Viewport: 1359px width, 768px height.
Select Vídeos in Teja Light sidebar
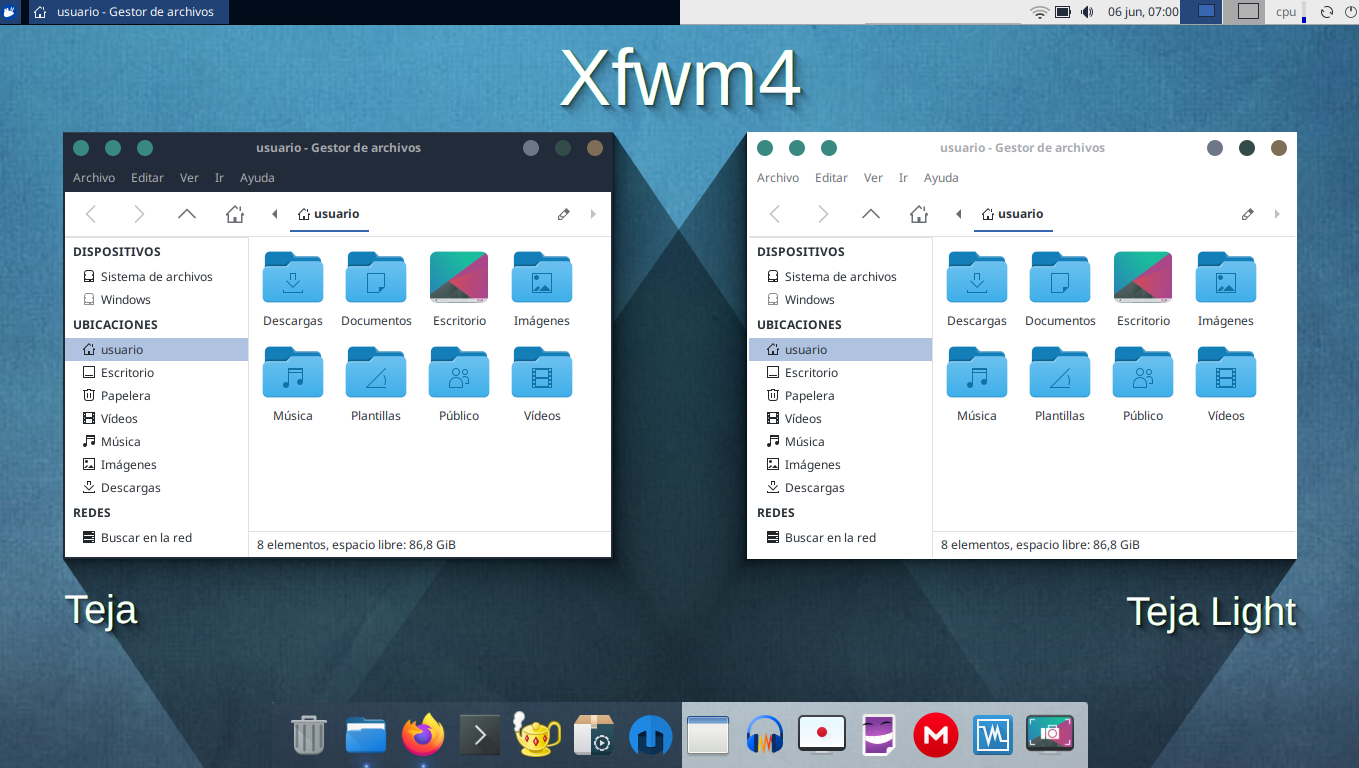(x=840, y=419)
